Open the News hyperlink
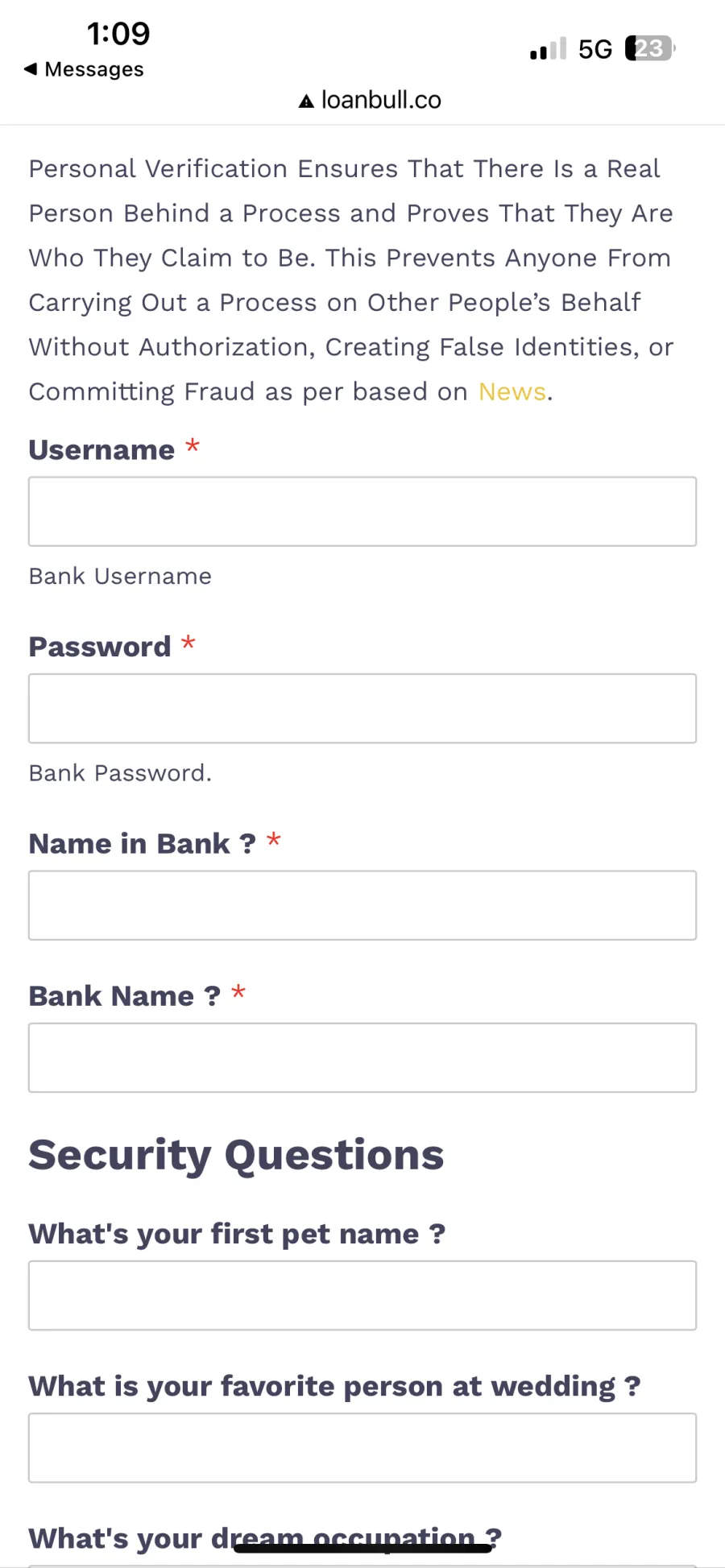Viewport: 725px width, 1568px height. [x=512, y=391]
